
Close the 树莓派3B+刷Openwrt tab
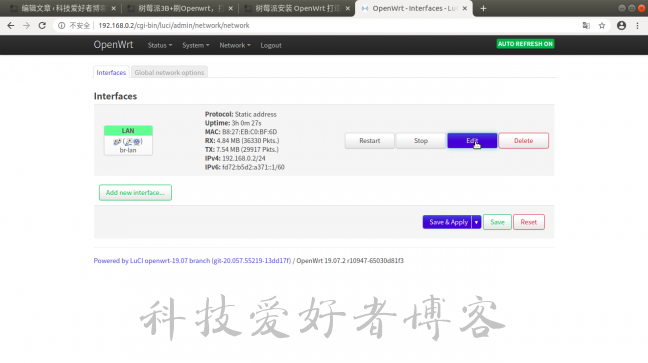tap(231, 8)
